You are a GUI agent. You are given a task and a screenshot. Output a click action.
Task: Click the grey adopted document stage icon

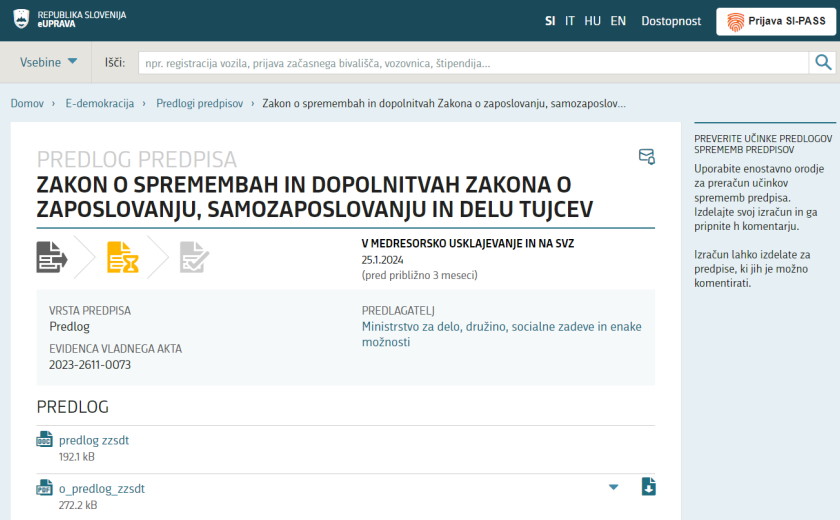click(x=194, y=257)
